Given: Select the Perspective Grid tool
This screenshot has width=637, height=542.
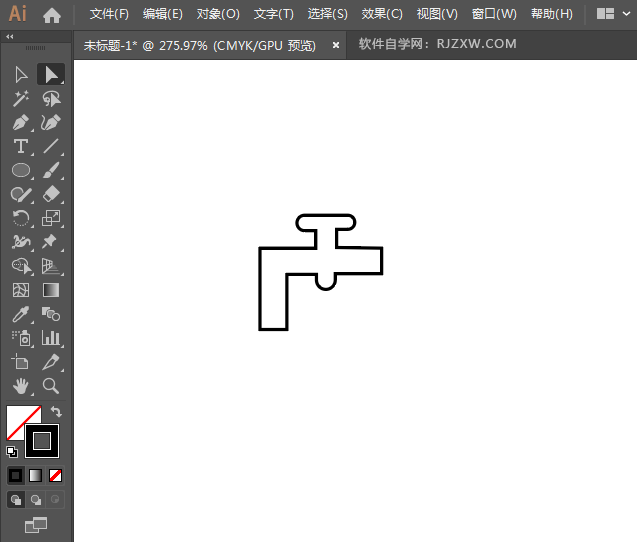Looking at the screenshot, I should coord(51,266).
